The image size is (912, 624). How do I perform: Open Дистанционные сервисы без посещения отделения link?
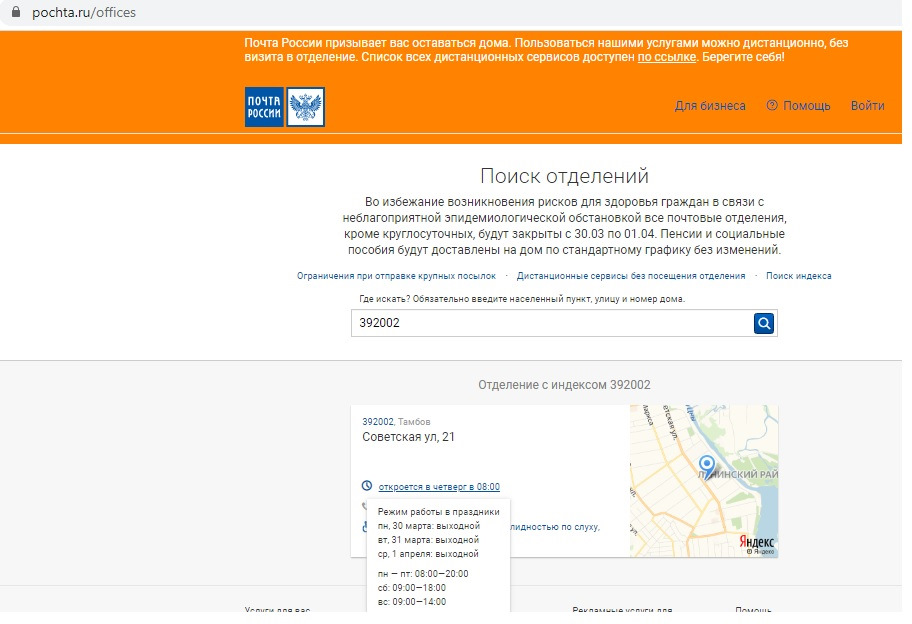click(630, 276)
